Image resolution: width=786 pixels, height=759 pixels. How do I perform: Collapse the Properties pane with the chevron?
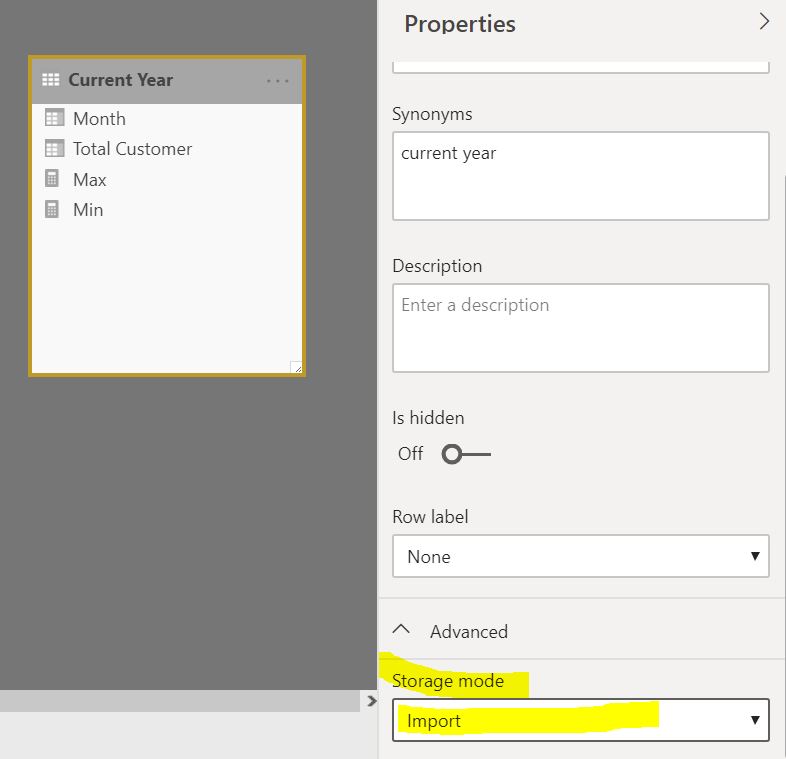tap(764, 22)
